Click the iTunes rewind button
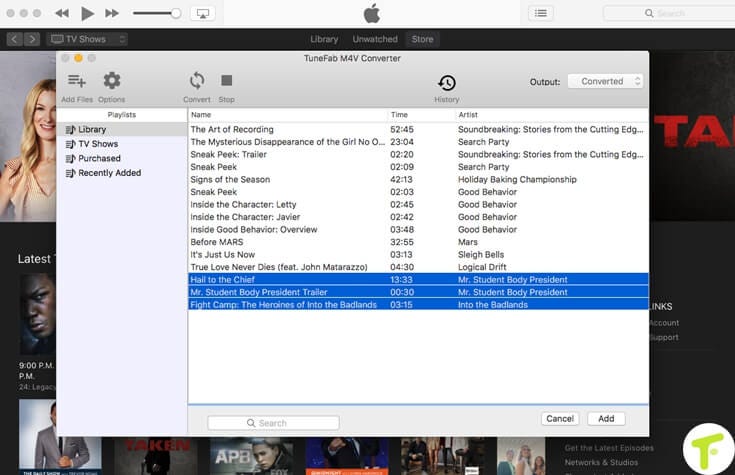Image resolution: width=735 pixels, height=475 pixels. click(x=62, y=13)
